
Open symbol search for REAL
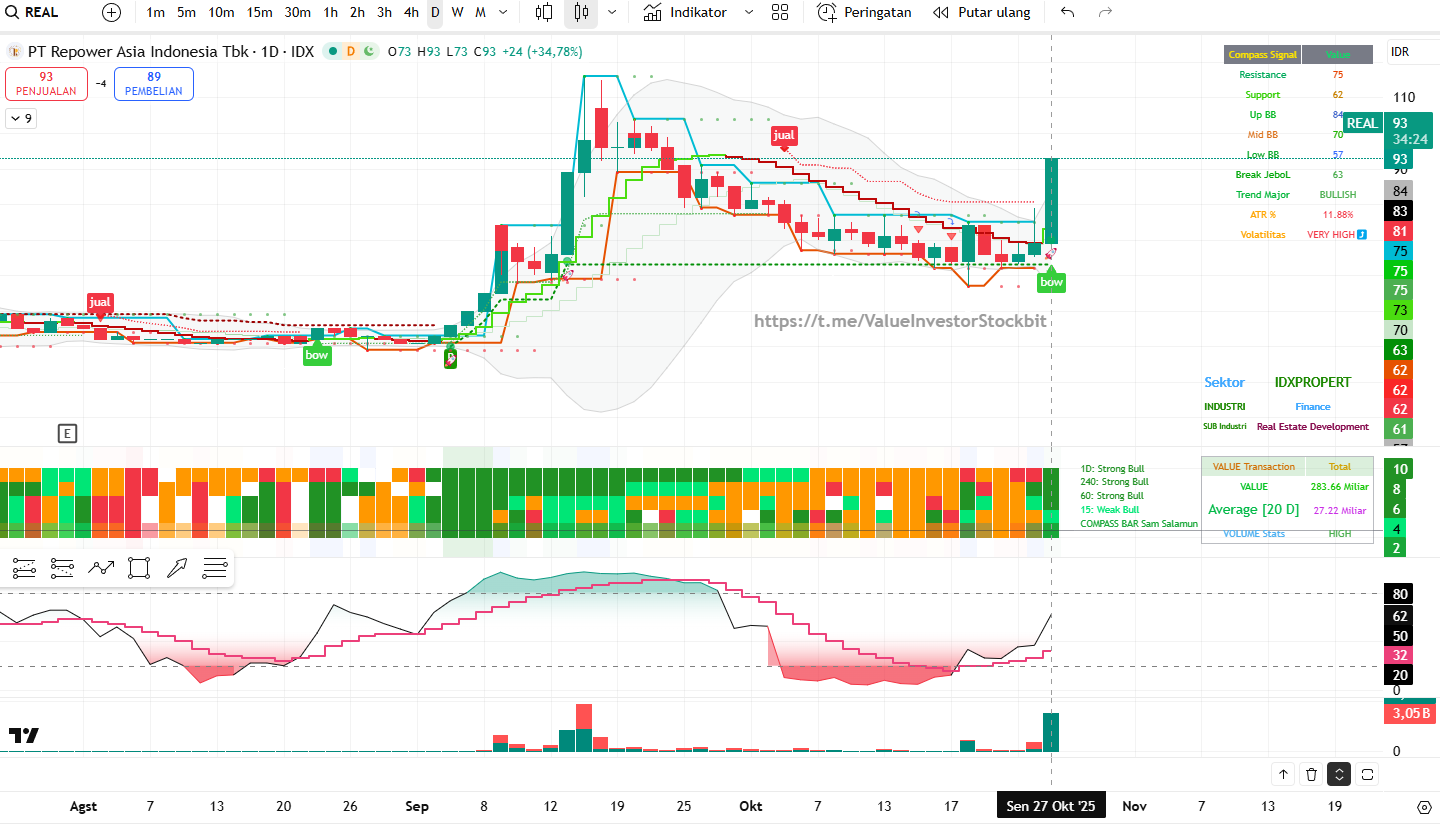coord(32,13)
